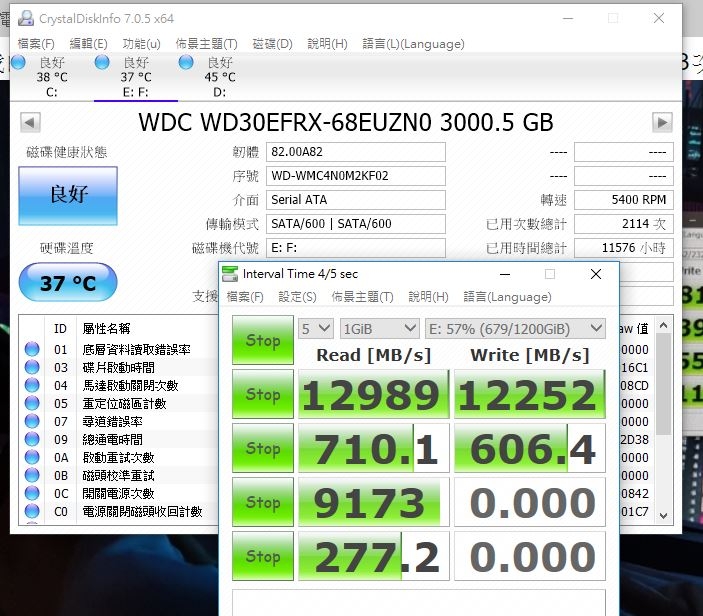Click the empty comment field below results
The width and height of the screenshot is (703, 616).
tap(419, 603)
